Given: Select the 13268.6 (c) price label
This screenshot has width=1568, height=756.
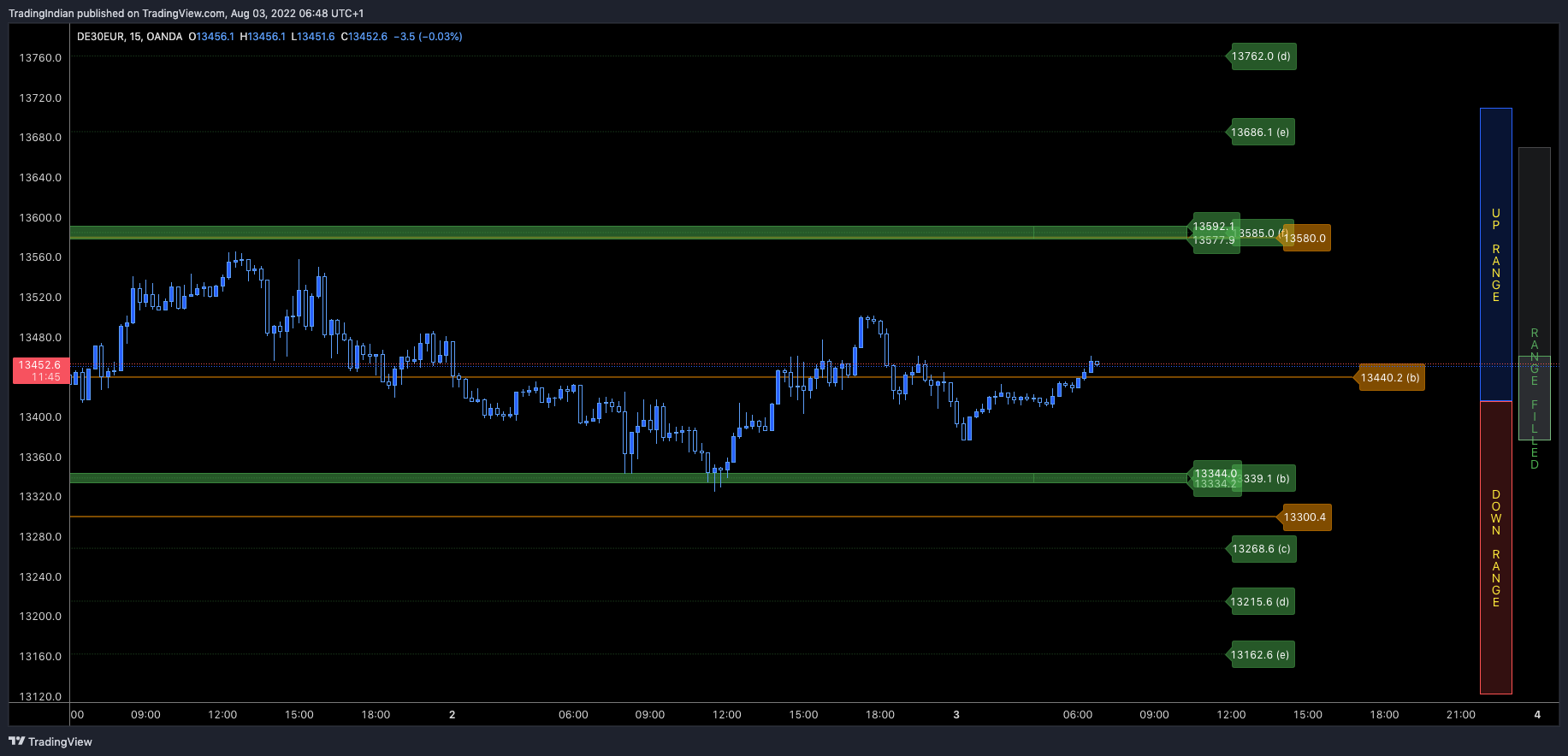Looking at the screenshot, I should (1261, 549).
